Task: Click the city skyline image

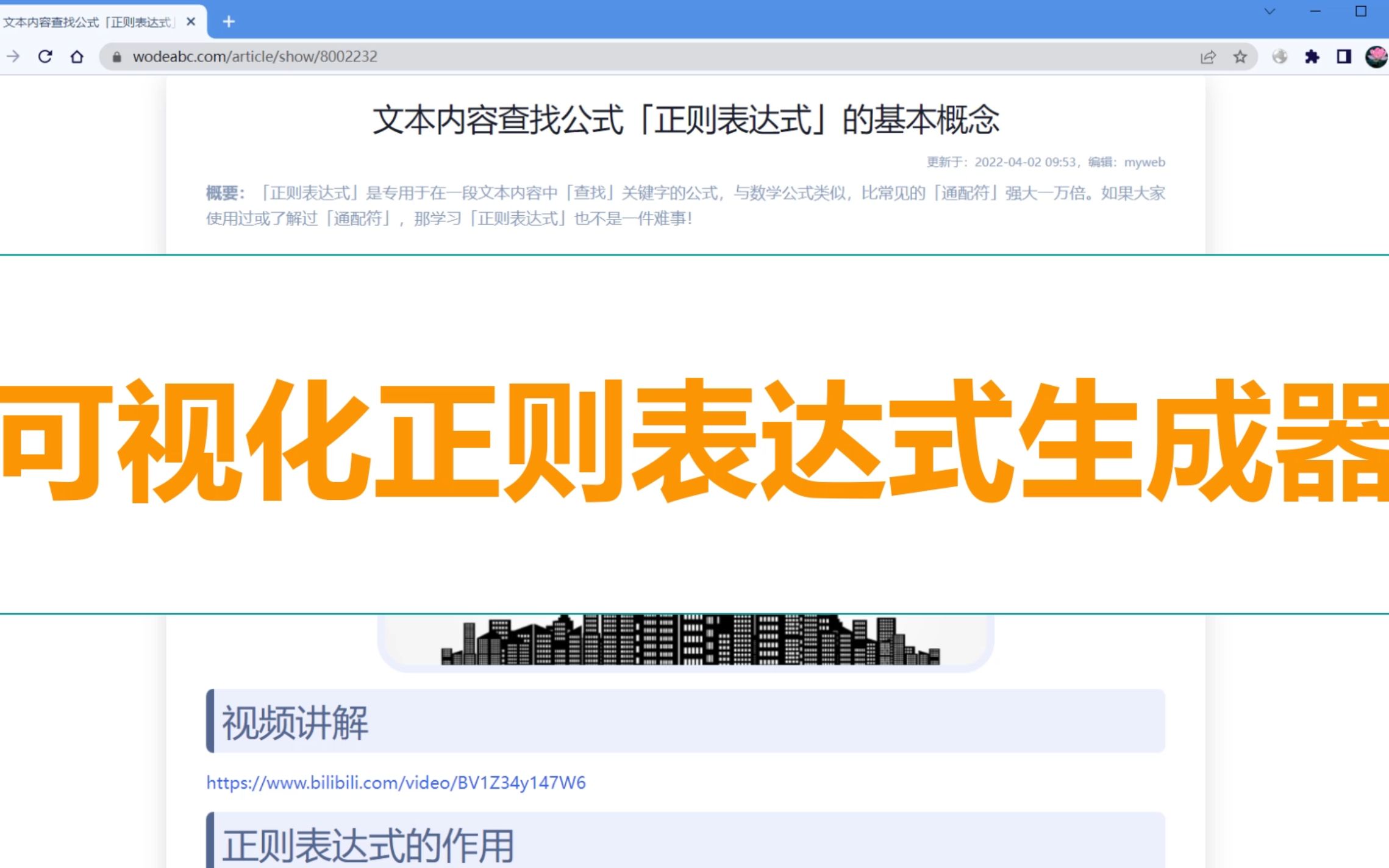Action: pyautogui.click(x=690, y=640)
